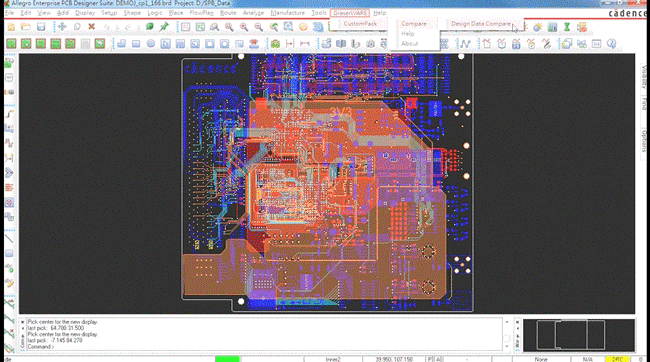Click the New file icon
Screen dimensions: 650x362
11,27
